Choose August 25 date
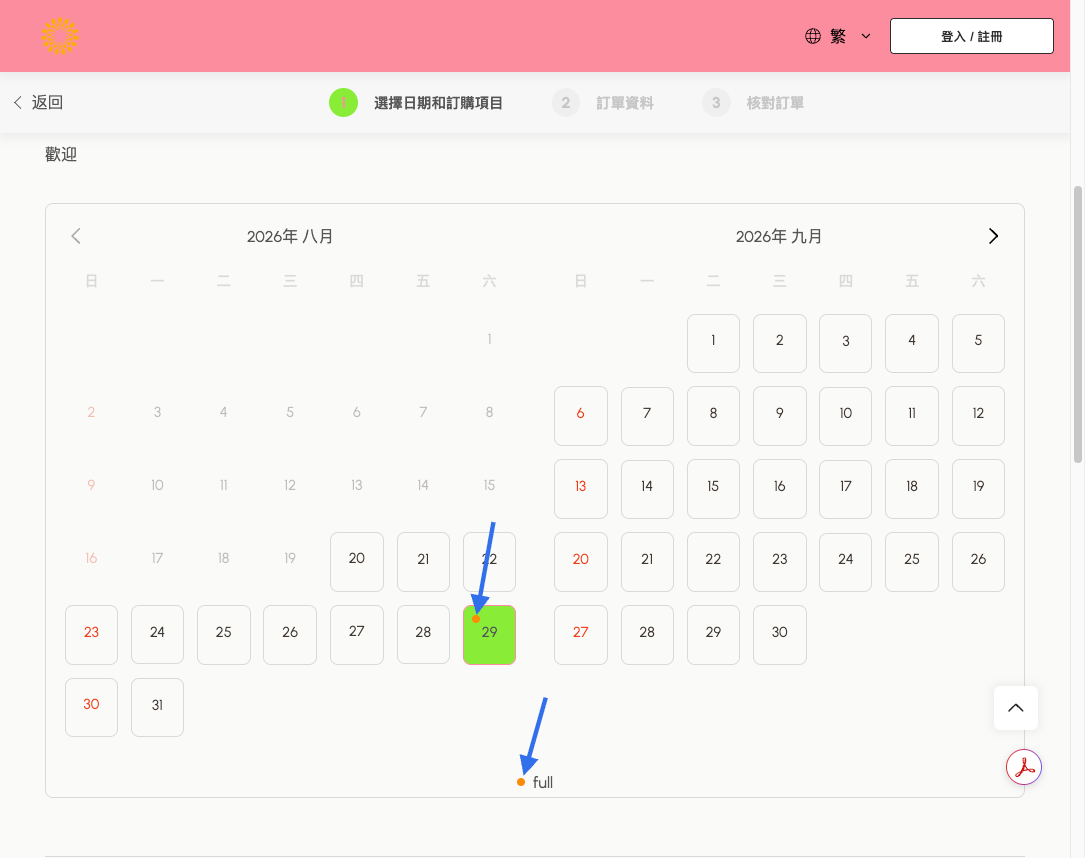1085x858 pixels. [224, 635]
